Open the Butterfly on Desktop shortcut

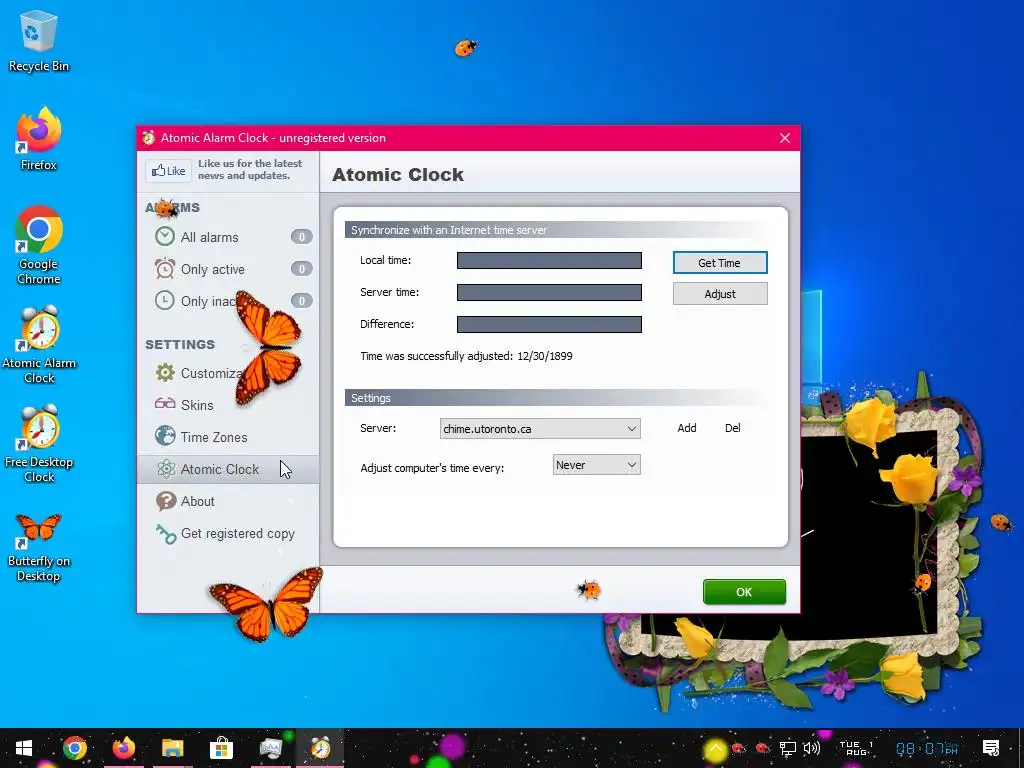[x=39, y=547]
